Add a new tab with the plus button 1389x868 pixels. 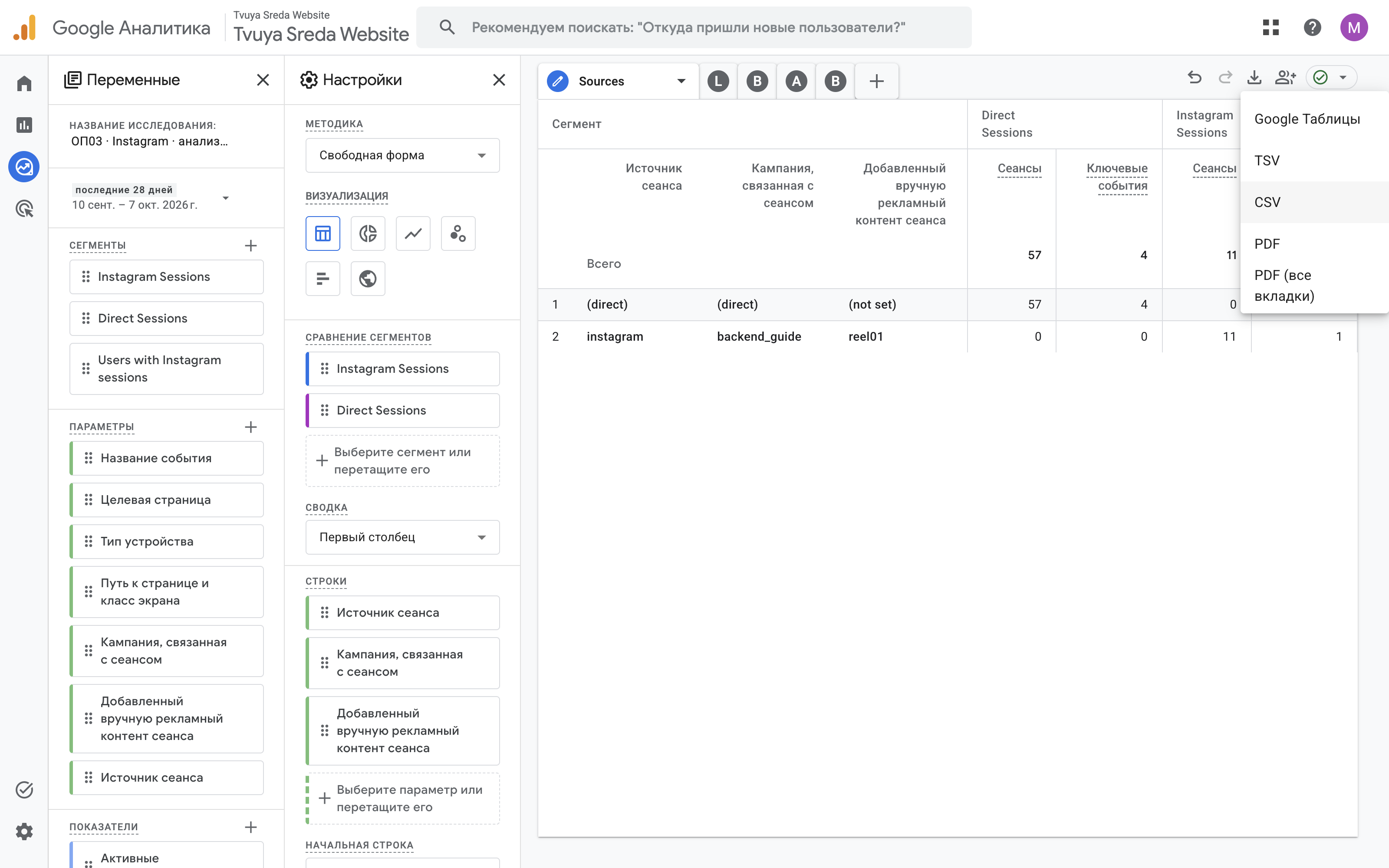point(876,81)
